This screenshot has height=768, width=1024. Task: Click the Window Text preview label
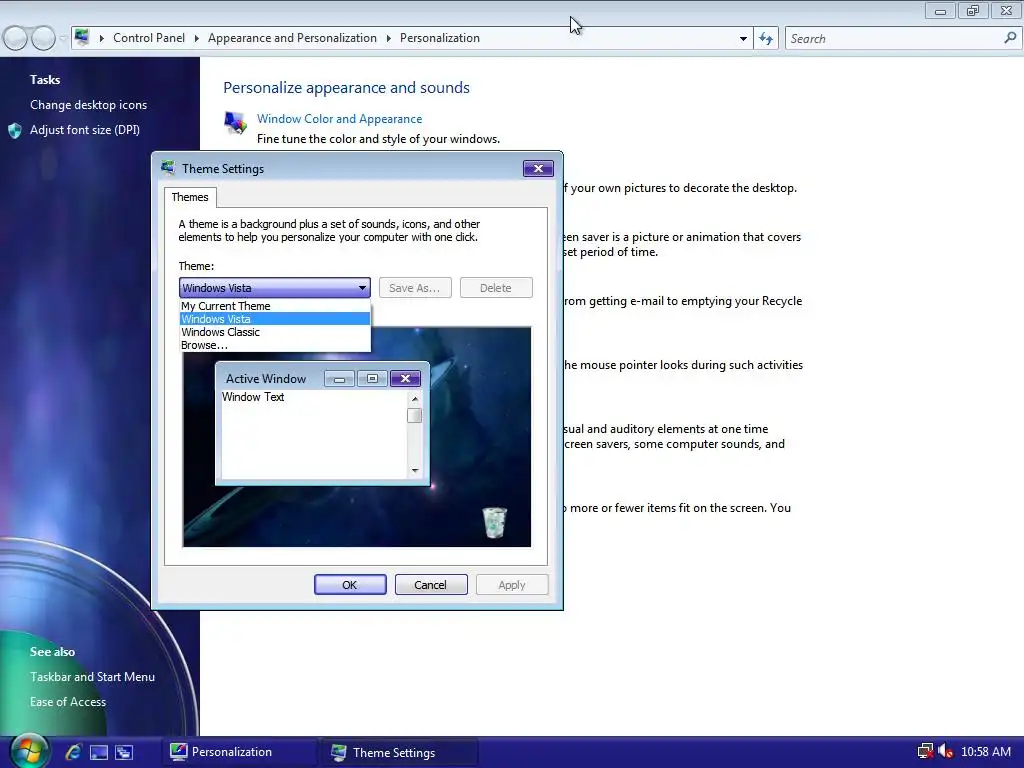[253, 397]
